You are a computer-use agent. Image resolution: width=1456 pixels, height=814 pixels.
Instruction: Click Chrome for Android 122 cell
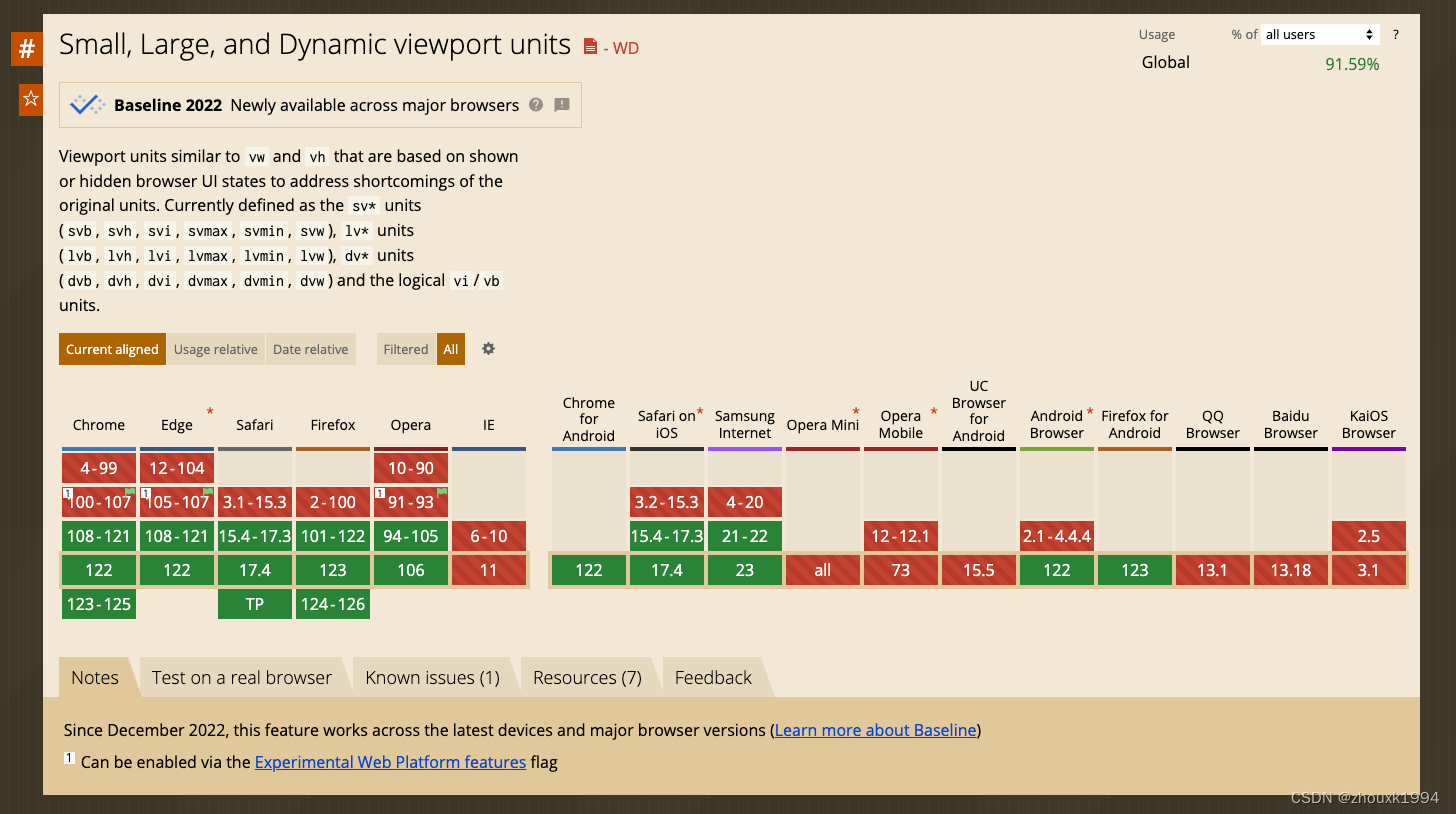(589, 570)
